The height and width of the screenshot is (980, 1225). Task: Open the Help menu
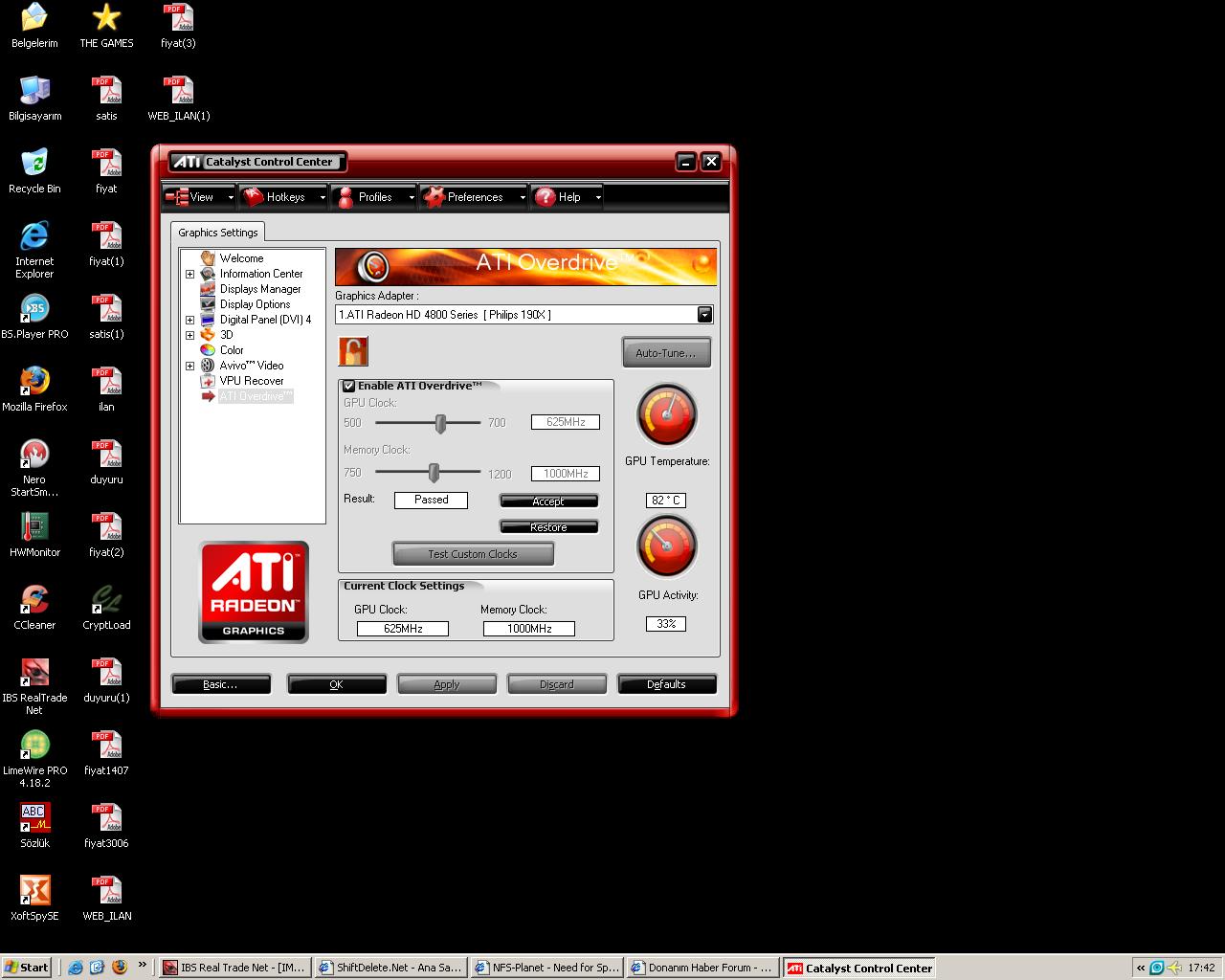tap(568, 197)
